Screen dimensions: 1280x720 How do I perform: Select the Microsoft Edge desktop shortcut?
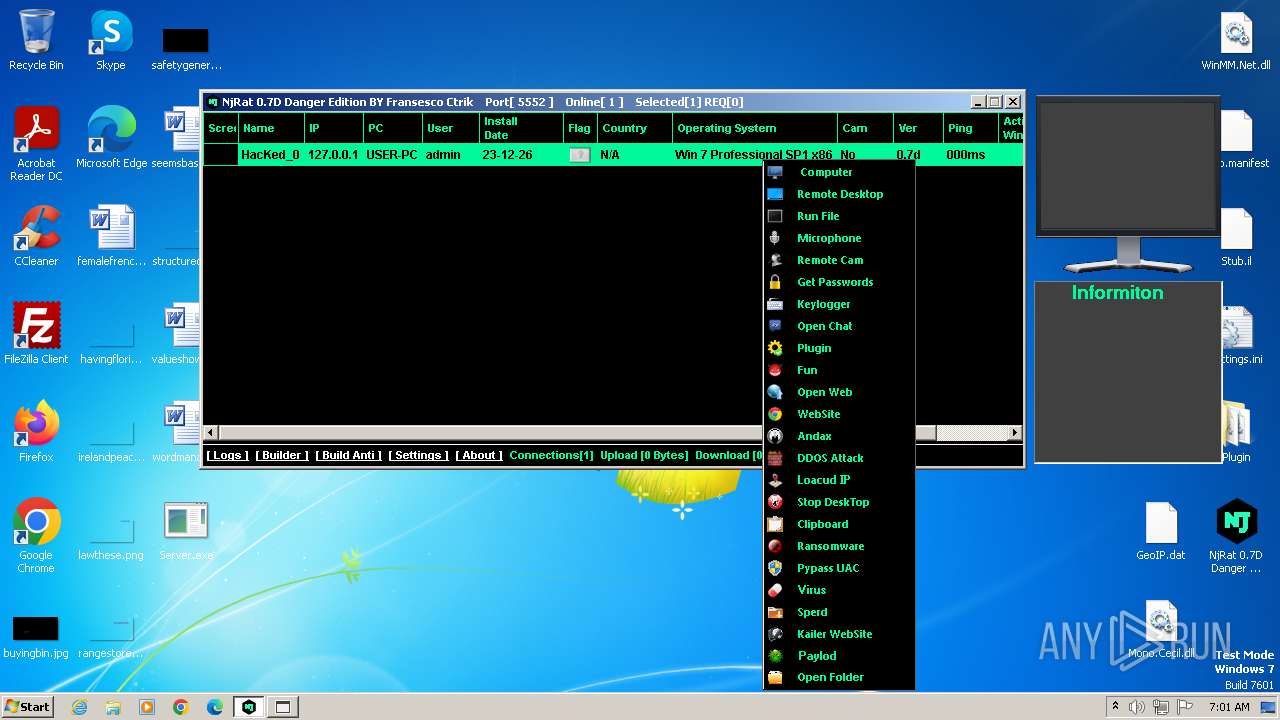(111, 138)
